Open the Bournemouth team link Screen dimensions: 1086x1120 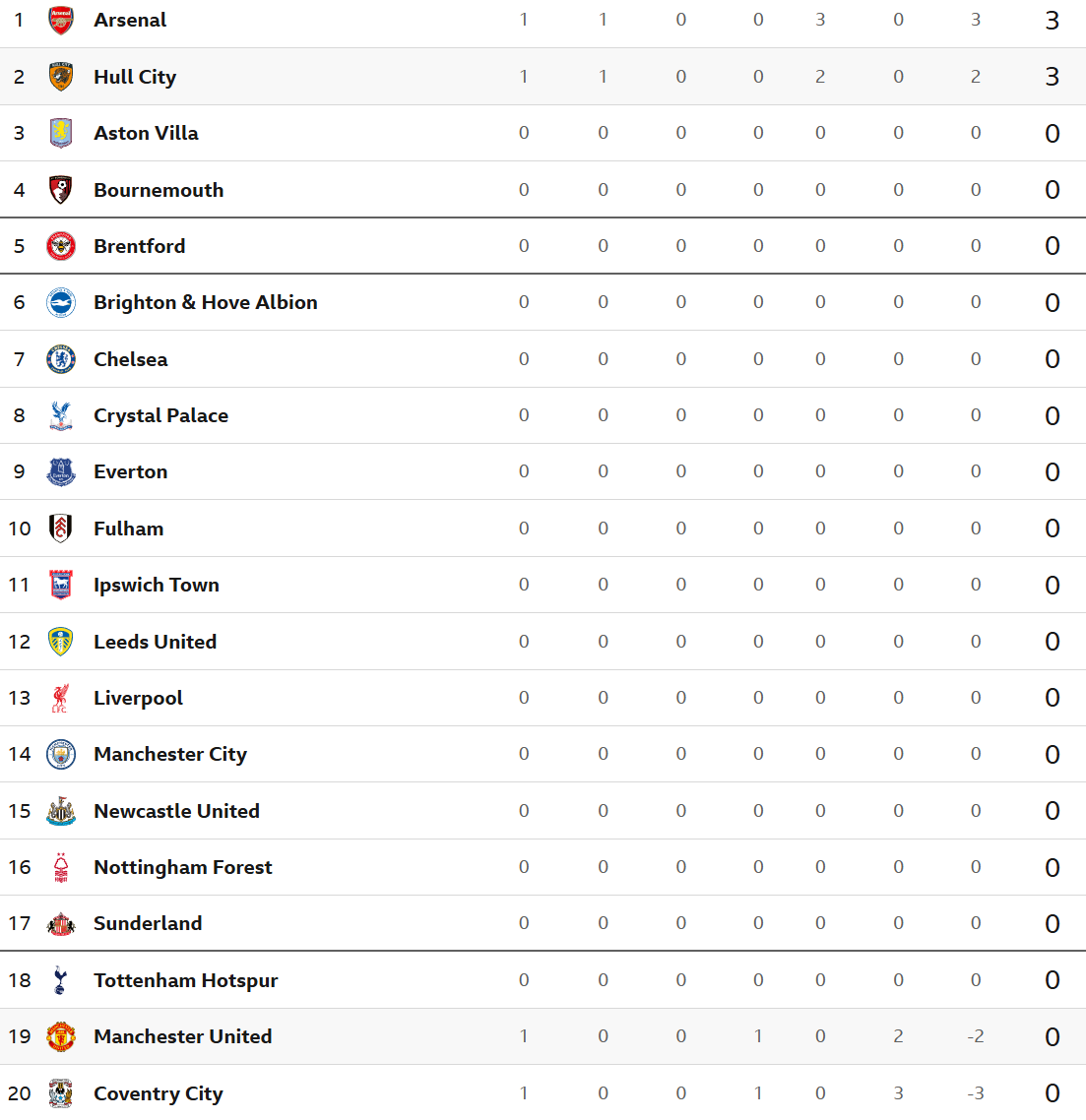(x=159, y=190)
